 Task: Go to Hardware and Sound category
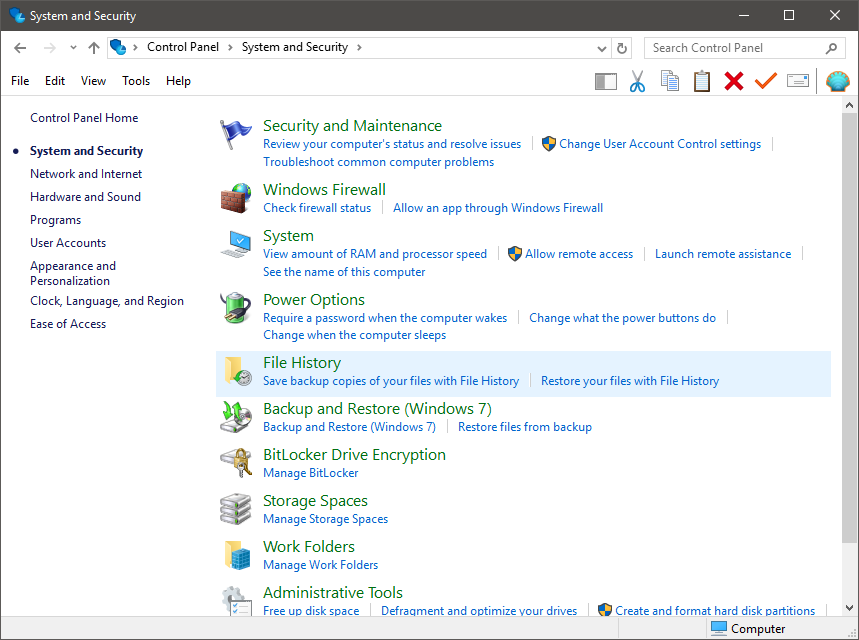[x=85, y=197]
